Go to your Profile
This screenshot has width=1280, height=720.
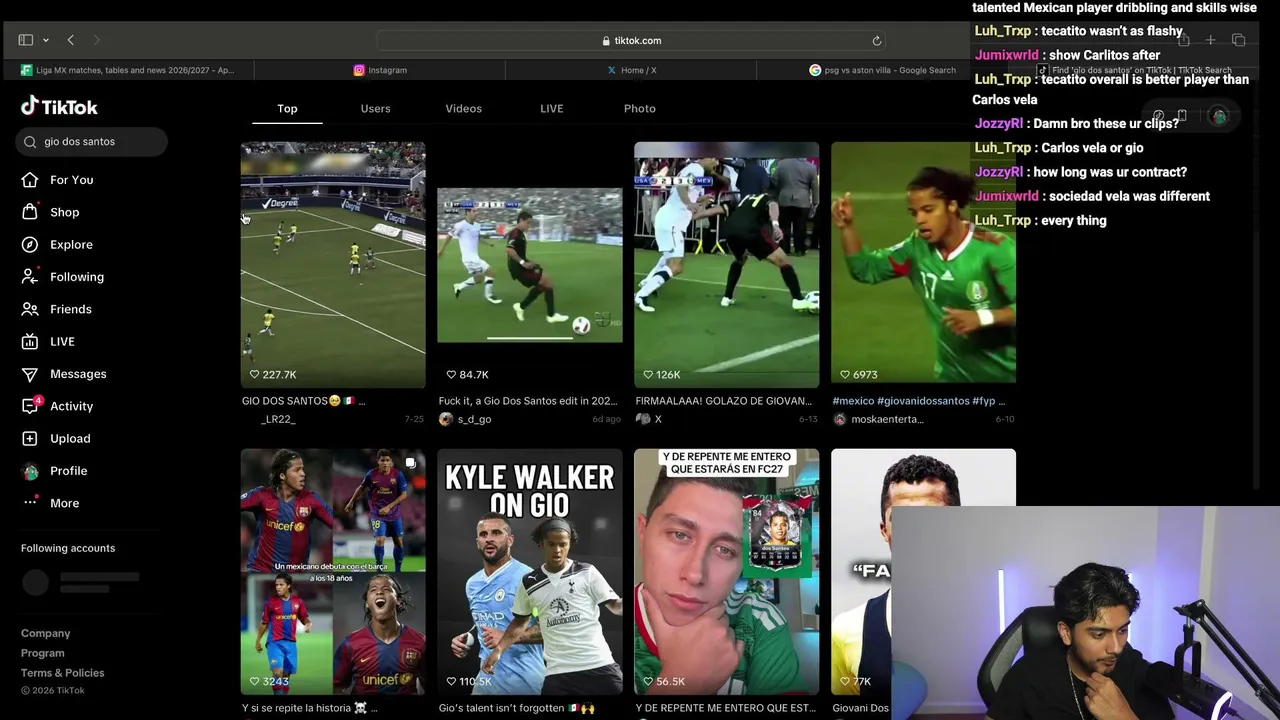tap(55, 471)
